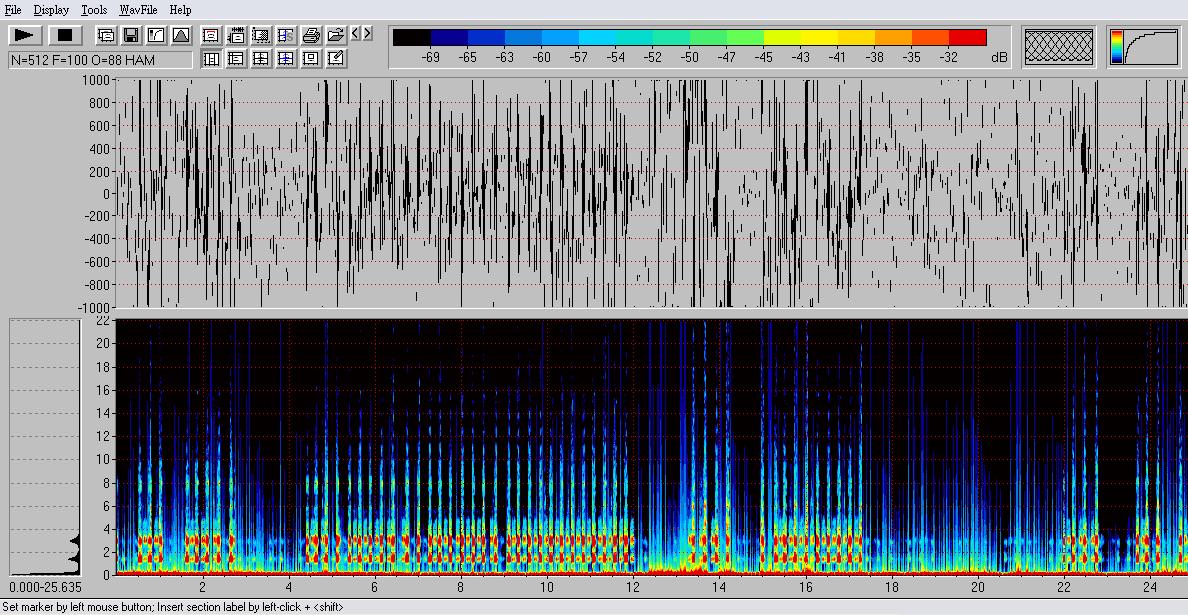Click the crosshatch pattern button
The width and height of the screenshot is (1188, 615).
(x=1059, y=47)
